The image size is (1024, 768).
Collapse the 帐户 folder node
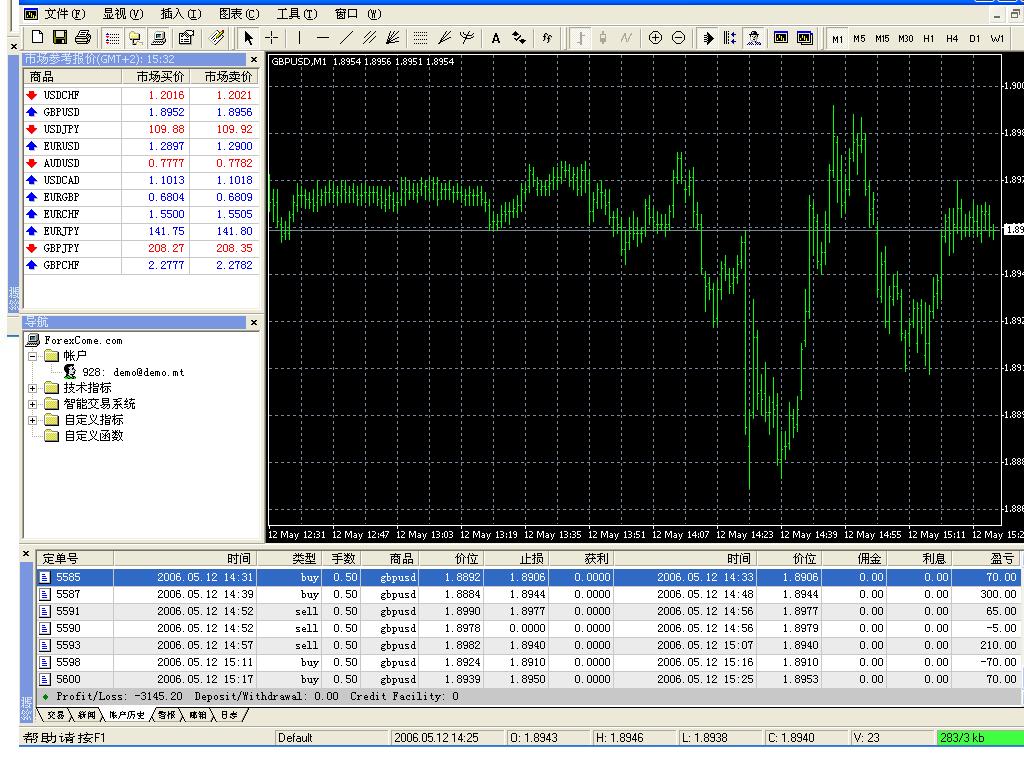(x=32, y=356)
